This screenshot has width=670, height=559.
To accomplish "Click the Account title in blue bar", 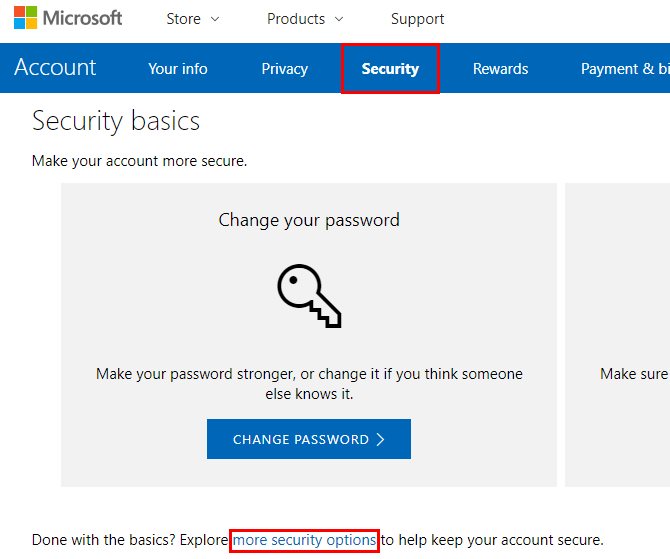I will point(55,68).
